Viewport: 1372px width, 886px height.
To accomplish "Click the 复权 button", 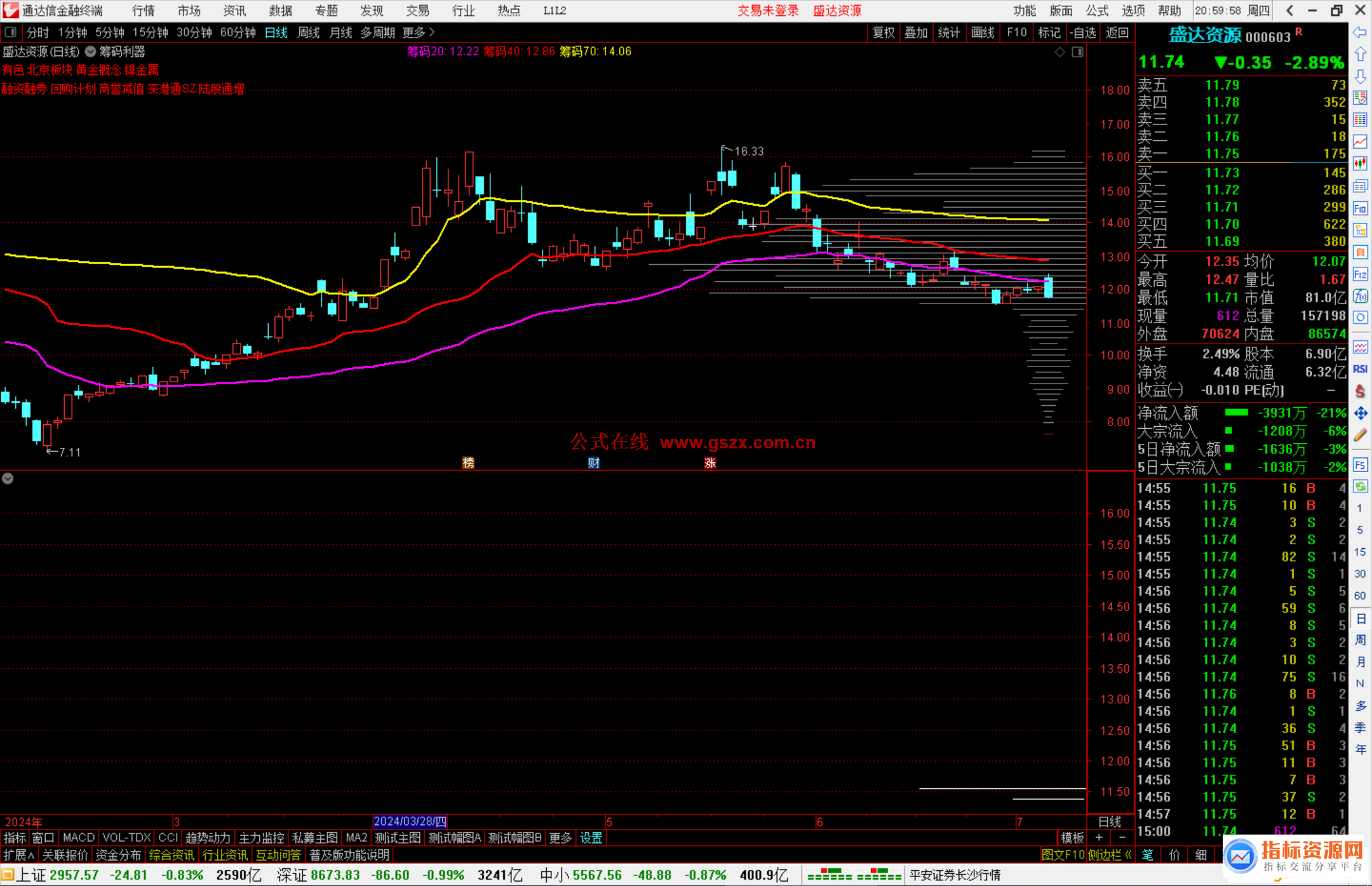I will (x=884, y=32).
